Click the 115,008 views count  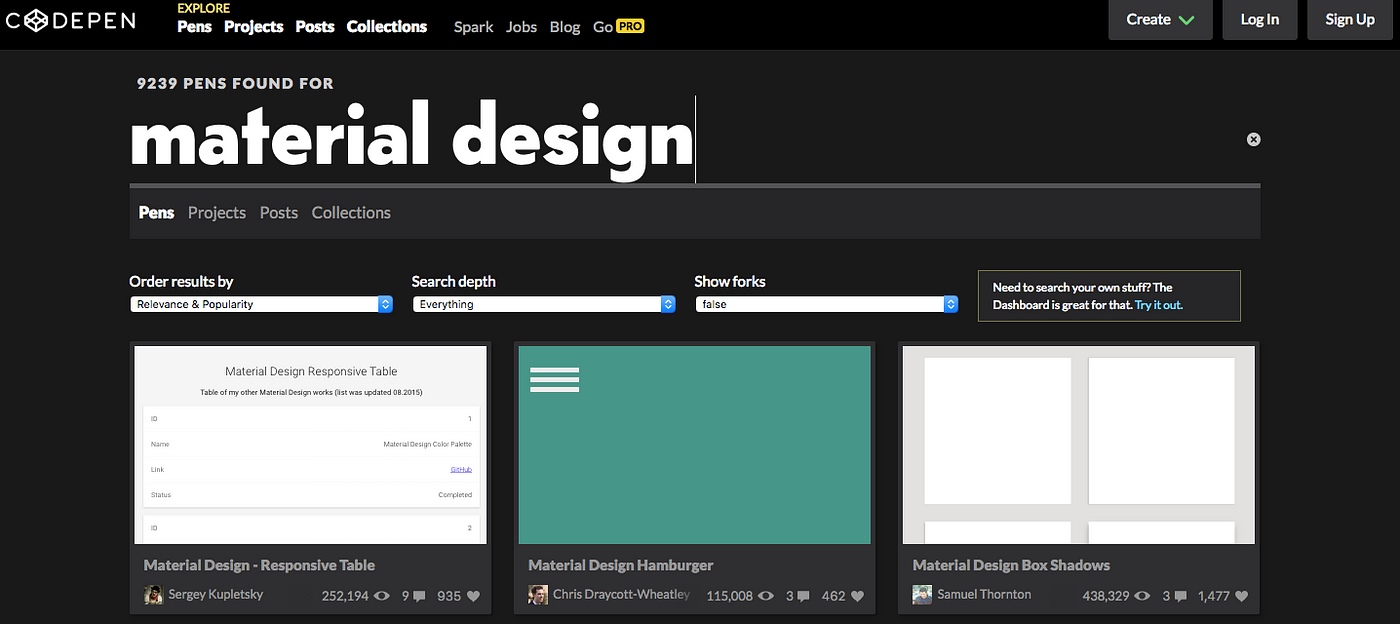coord(729,596)
